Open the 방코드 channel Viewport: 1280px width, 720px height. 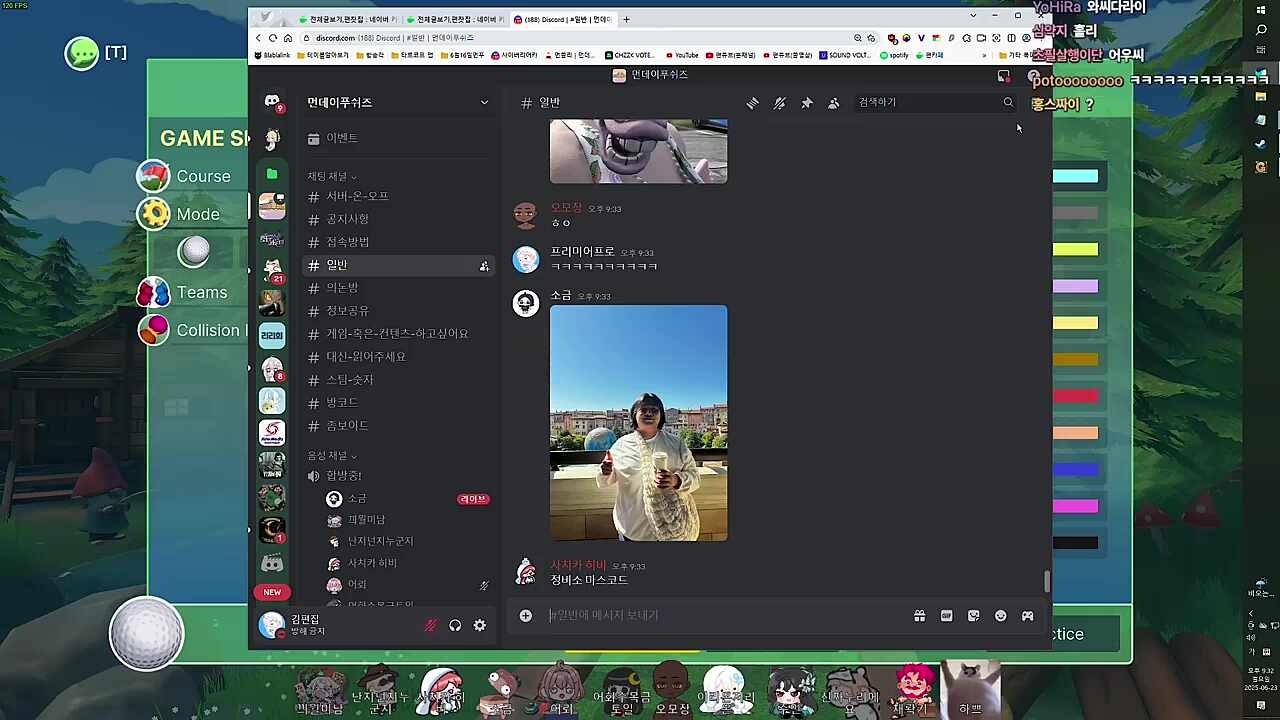[x=398, y=403]
